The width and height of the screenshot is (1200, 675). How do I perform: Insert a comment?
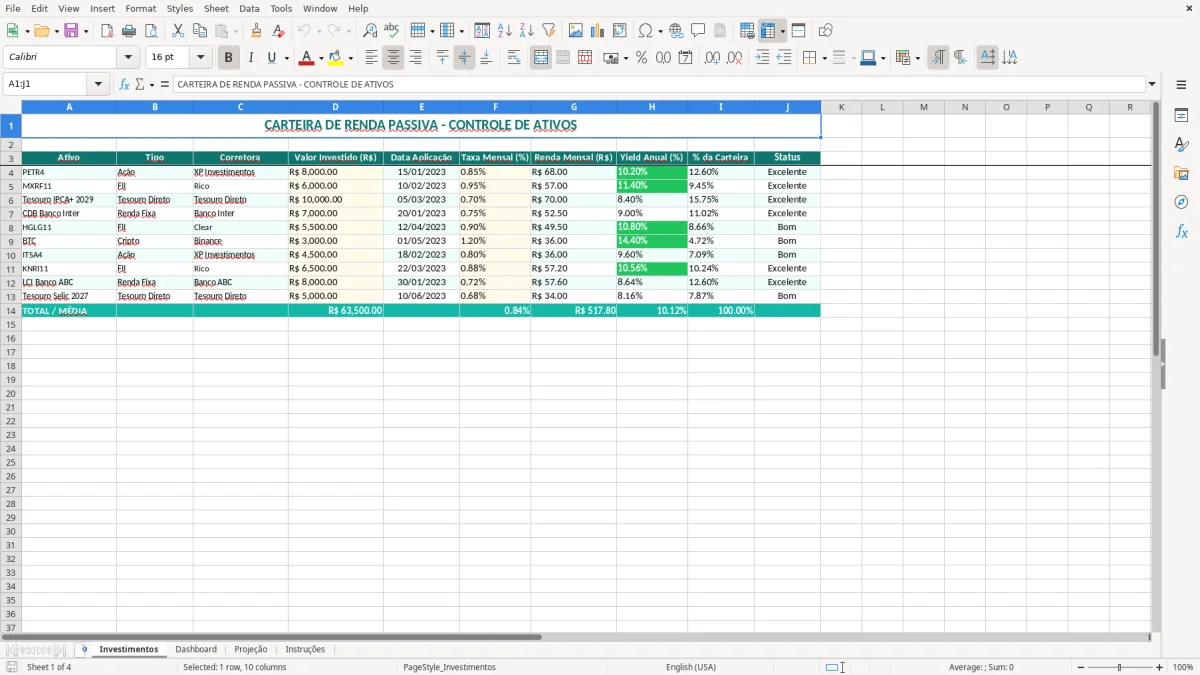point(698,31)
